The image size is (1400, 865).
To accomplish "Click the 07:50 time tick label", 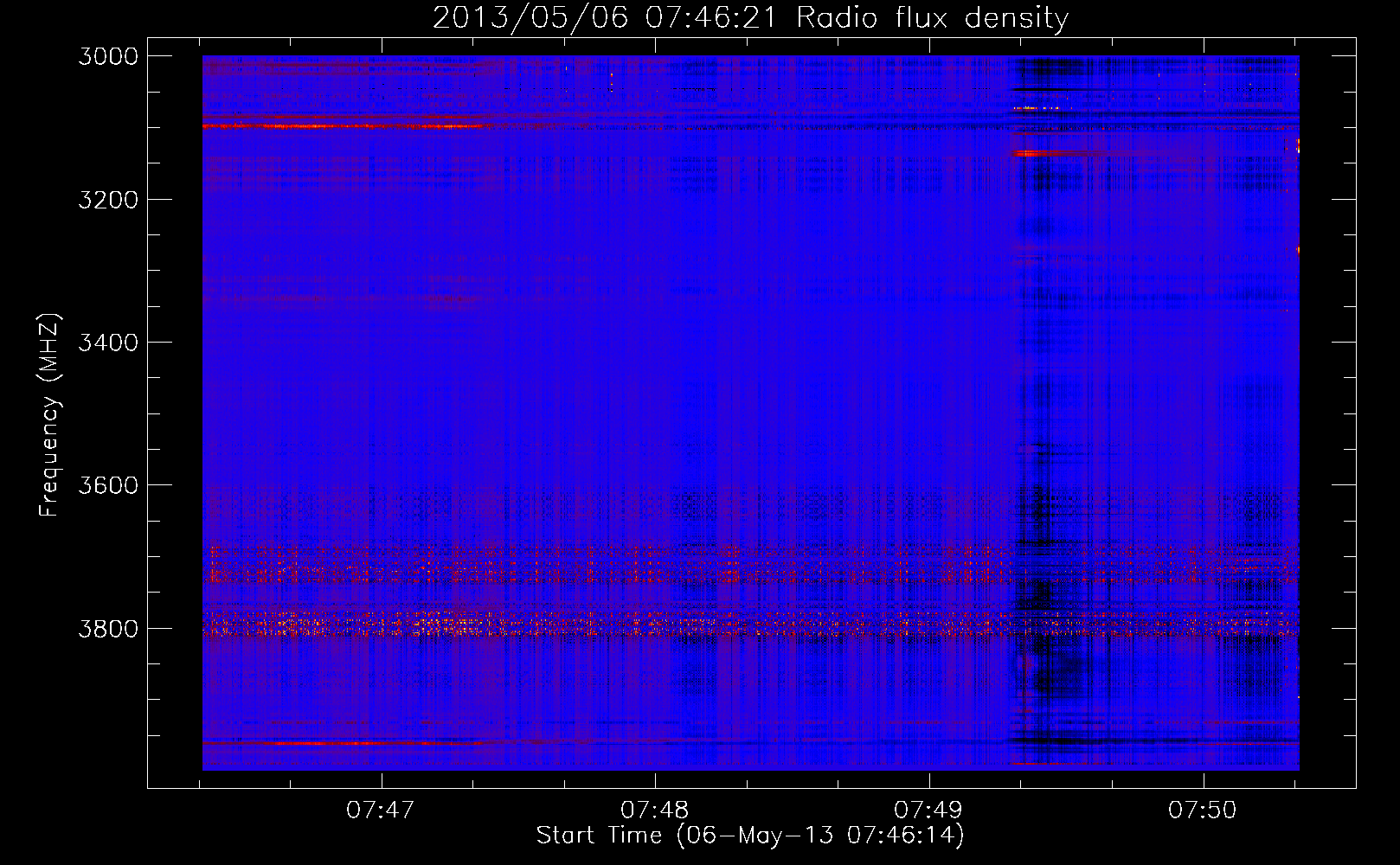I will (1203, 811).
